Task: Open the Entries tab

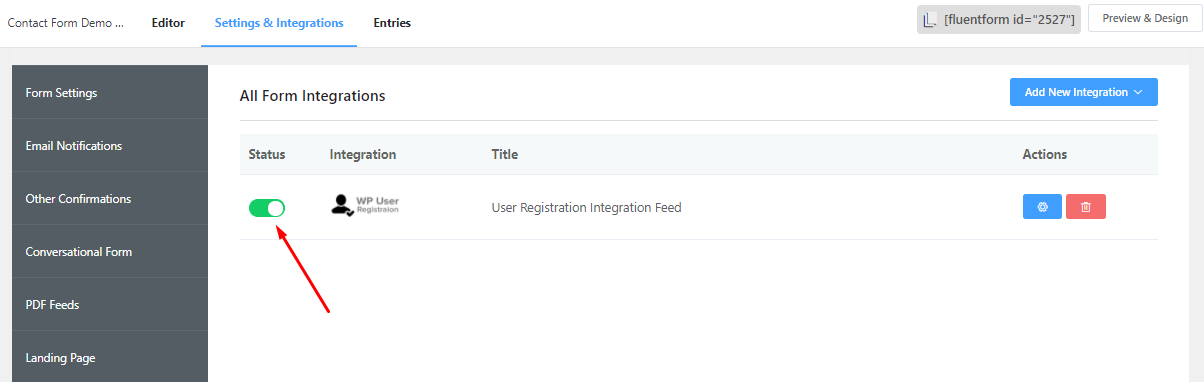Action: [392, 23]
